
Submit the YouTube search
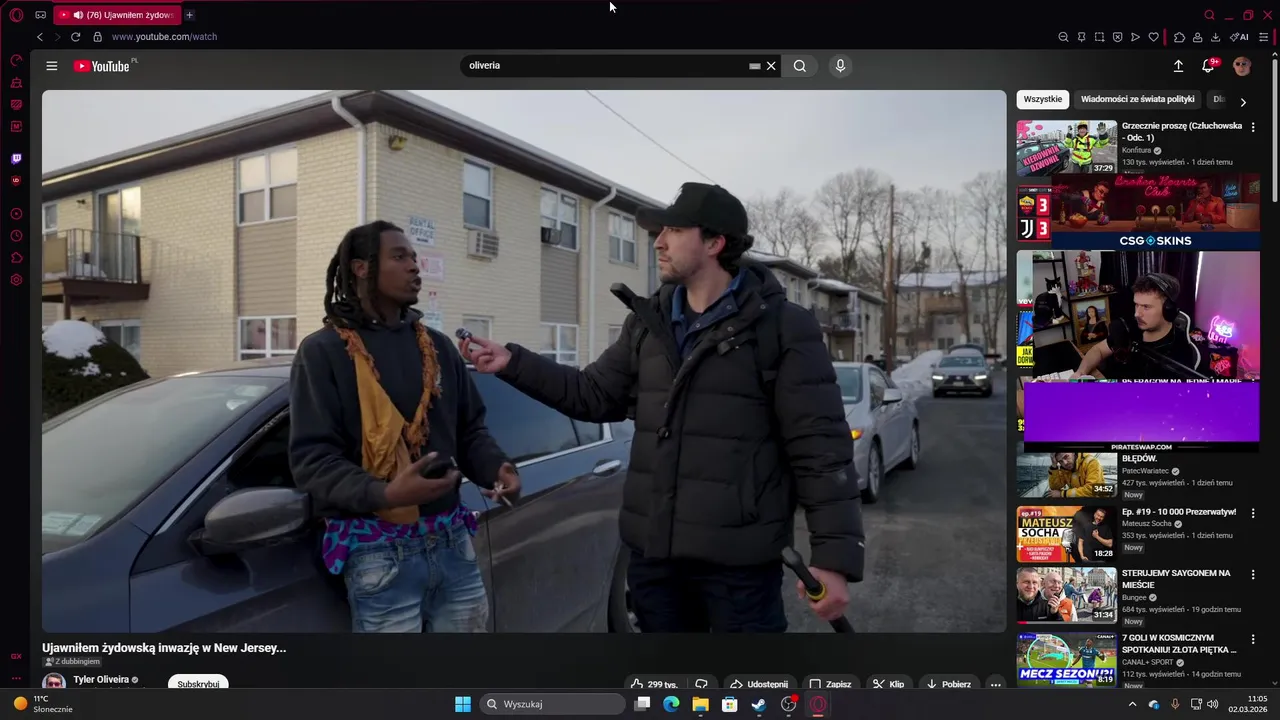pos(800,66)
